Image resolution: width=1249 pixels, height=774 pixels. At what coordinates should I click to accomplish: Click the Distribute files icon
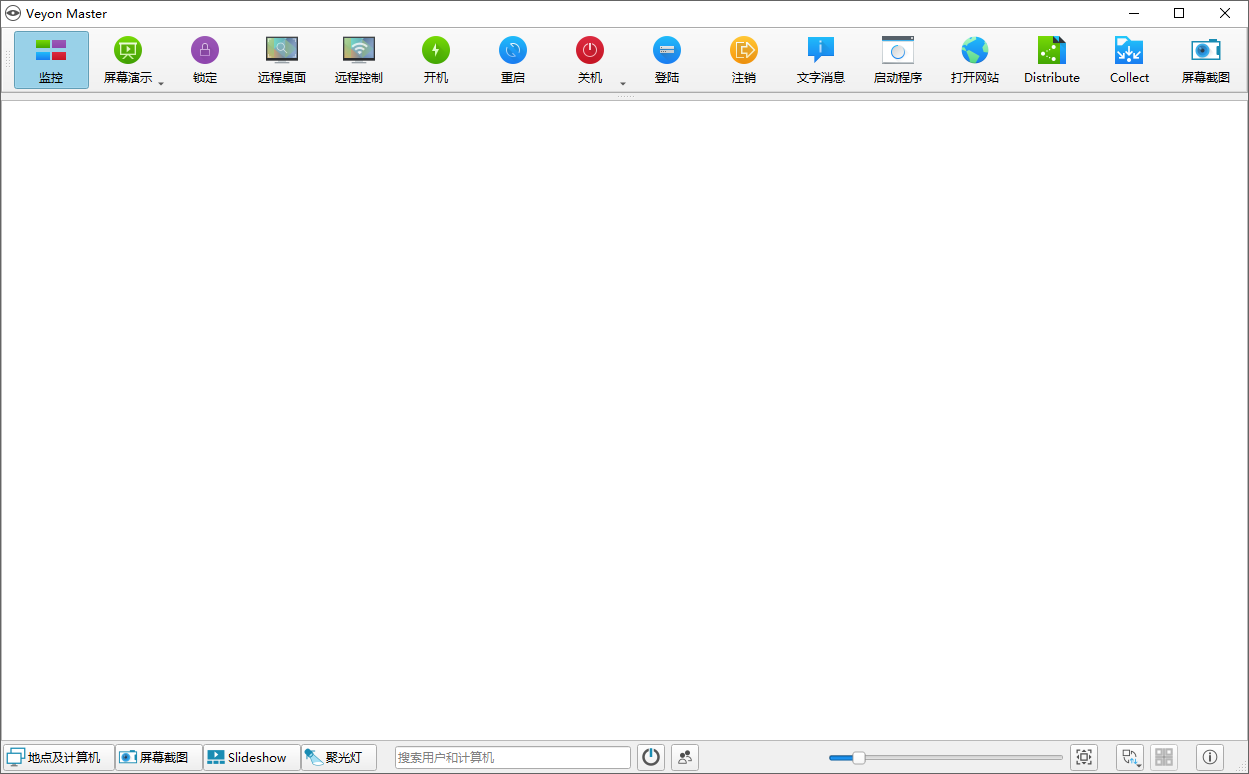1052,60
